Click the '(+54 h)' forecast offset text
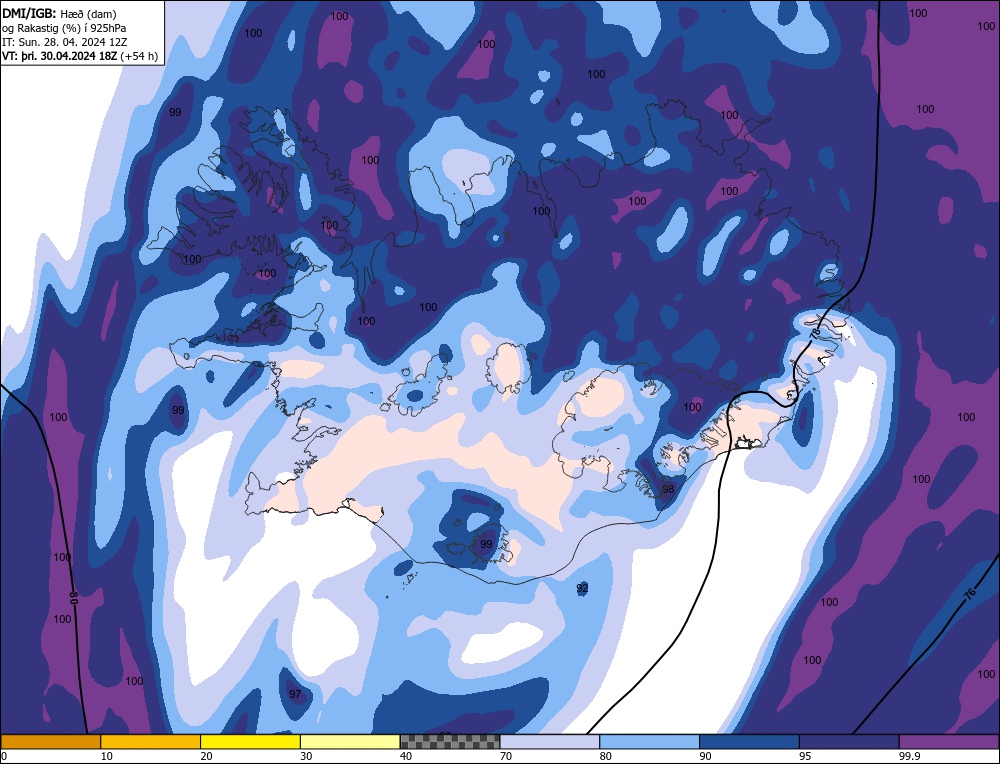The width and height of the screenshot is (1000, 764). coord(139,56)
